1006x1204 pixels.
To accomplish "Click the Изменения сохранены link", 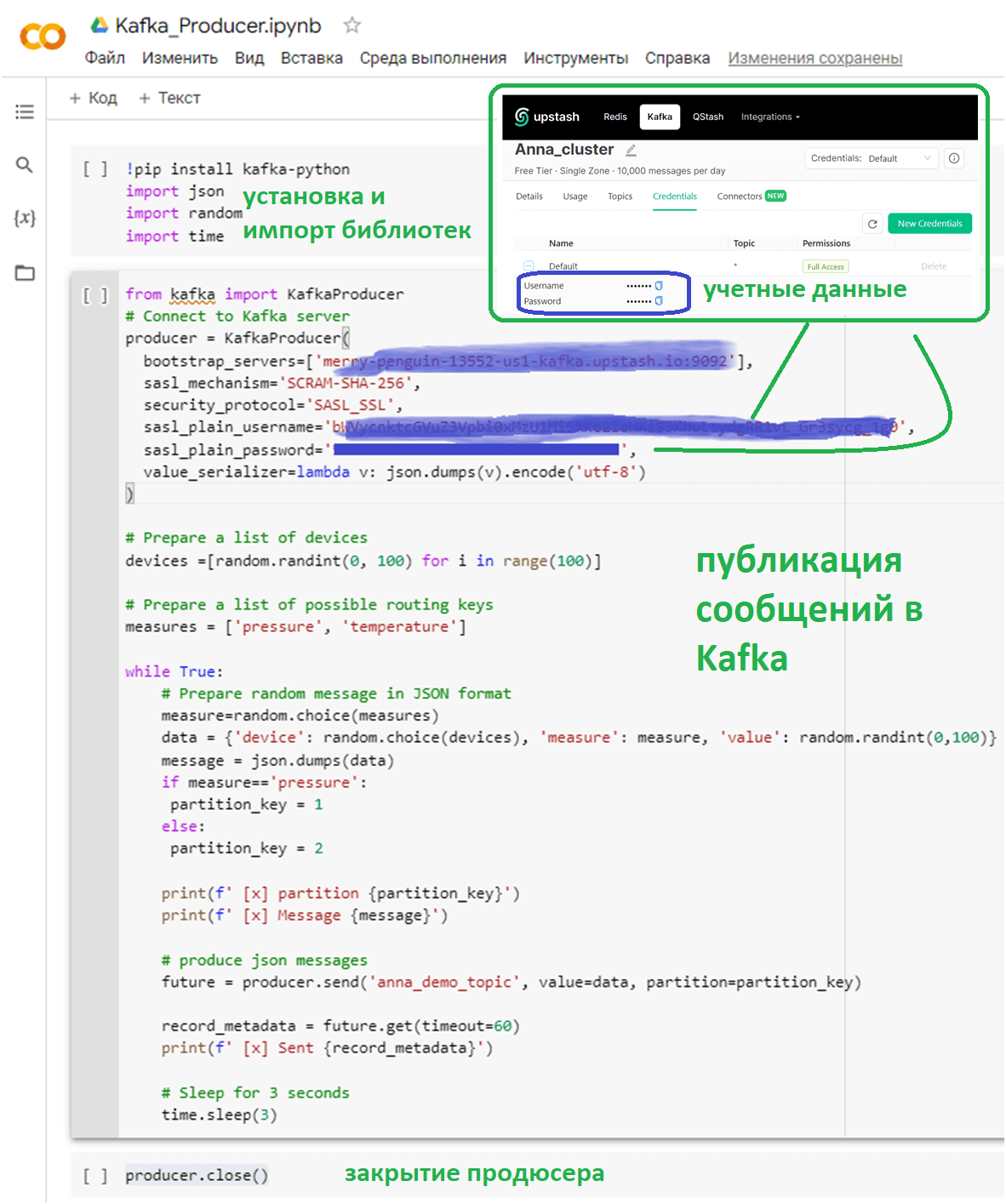I will (x=815, y=58).
